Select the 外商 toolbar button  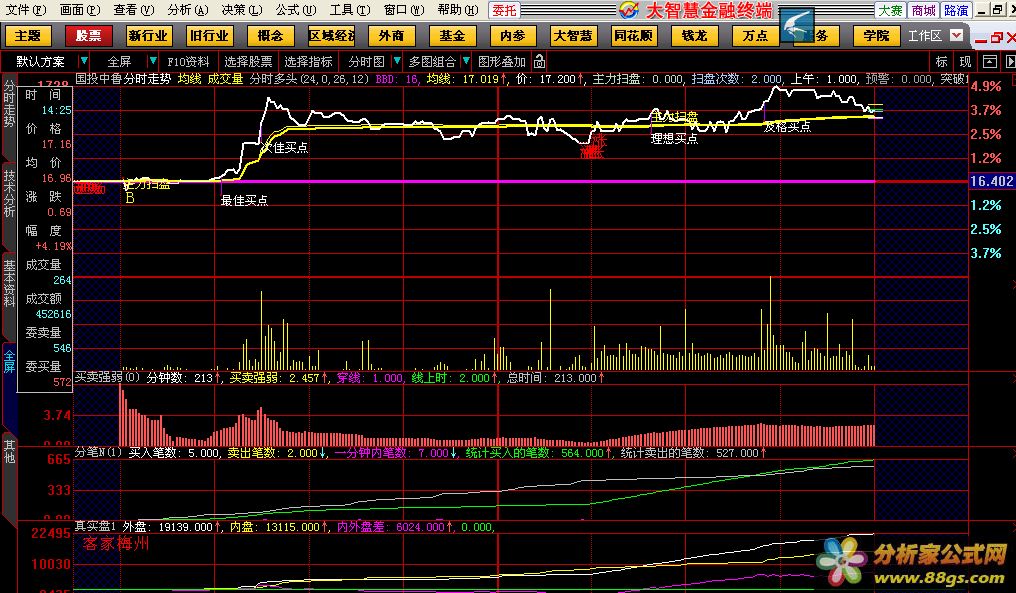coord(391,36)
